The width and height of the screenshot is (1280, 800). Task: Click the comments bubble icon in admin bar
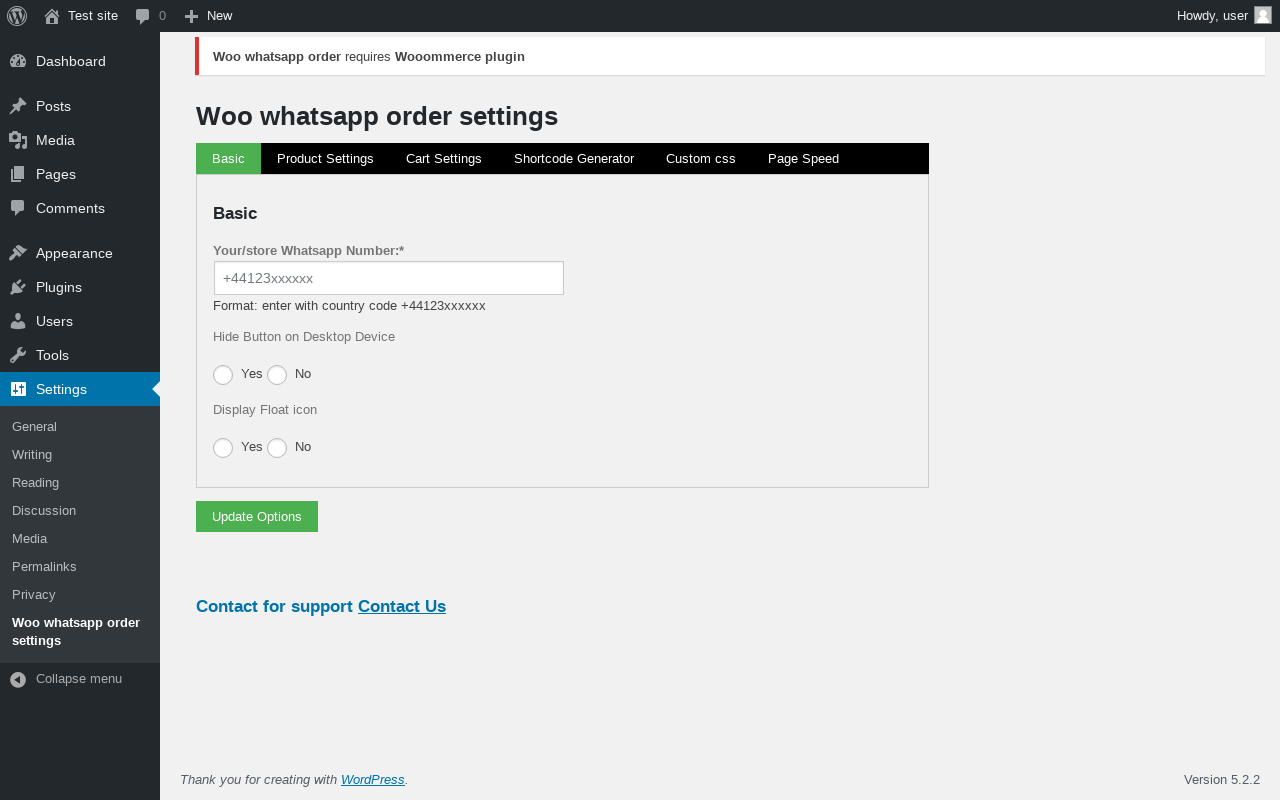[142, 16]
